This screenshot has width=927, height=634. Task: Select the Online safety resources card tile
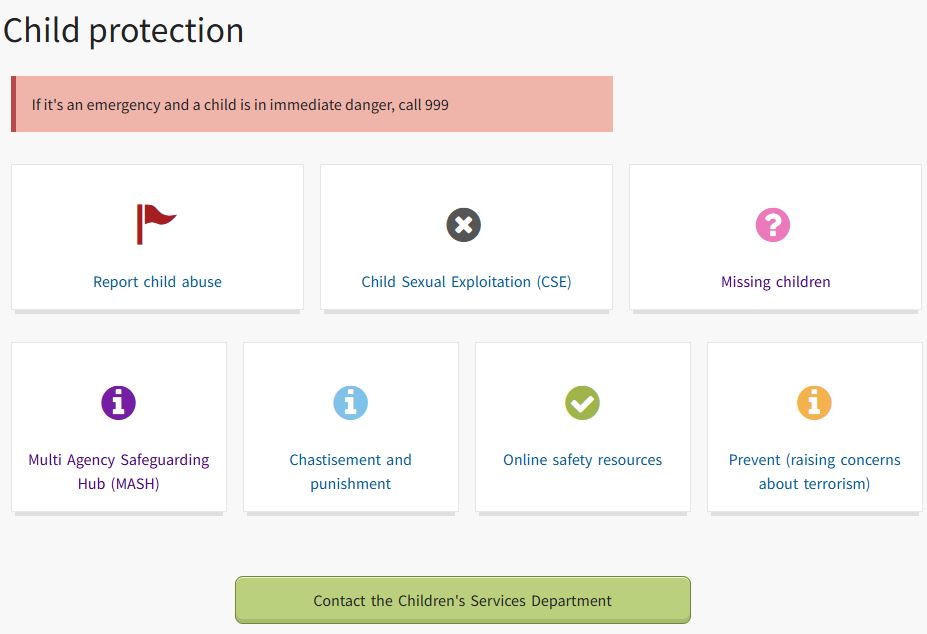point(582,428)
